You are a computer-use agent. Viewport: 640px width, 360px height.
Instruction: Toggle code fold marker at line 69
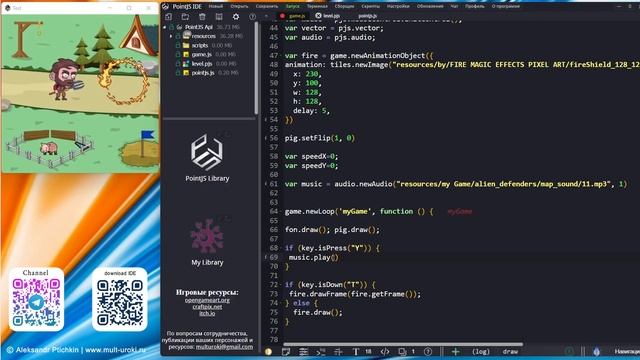266,257
